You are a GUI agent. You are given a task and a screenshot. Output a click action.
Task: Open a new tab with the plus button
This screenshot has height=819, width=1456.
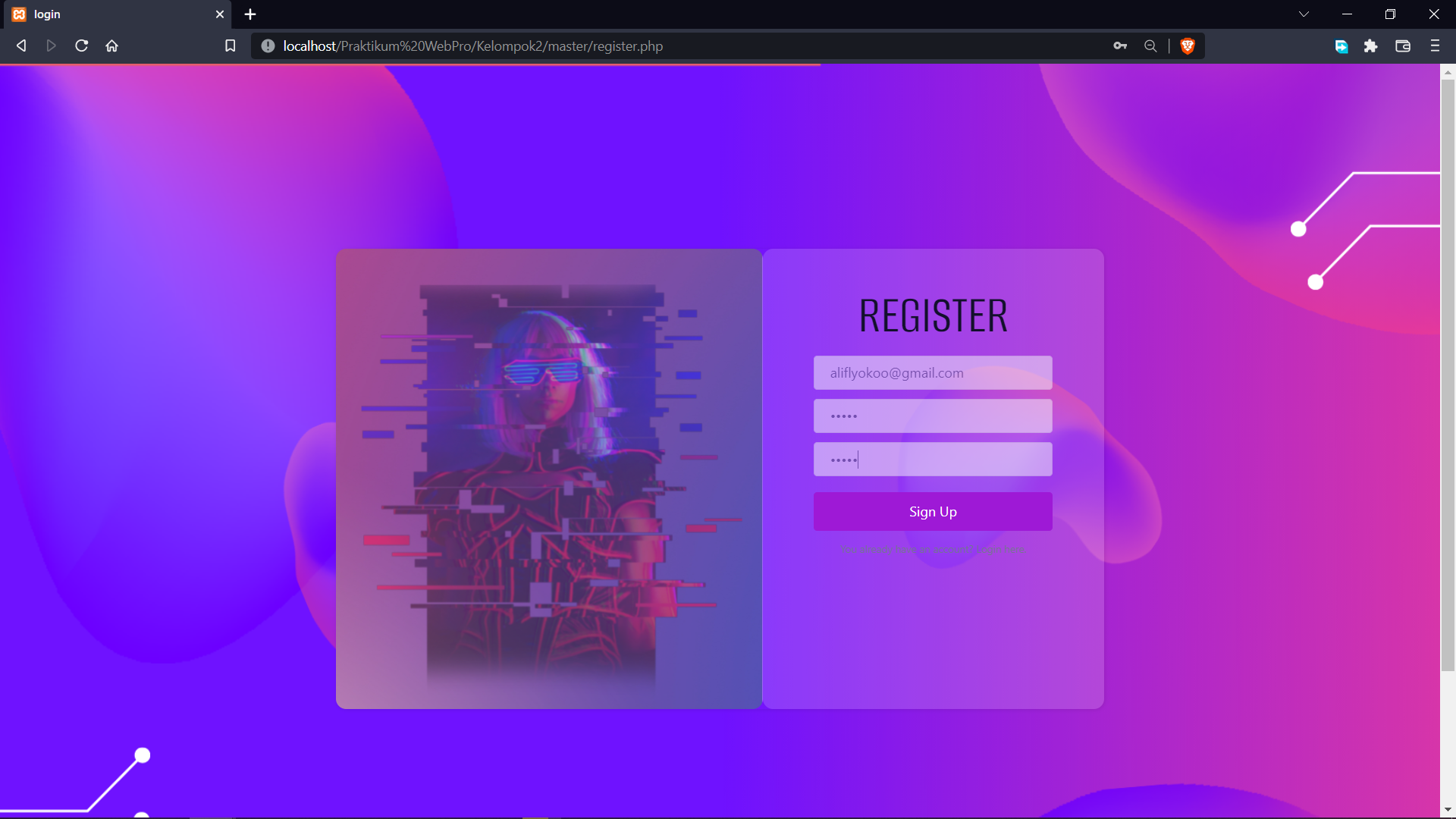pyautogui.click(x=250, y=14)
